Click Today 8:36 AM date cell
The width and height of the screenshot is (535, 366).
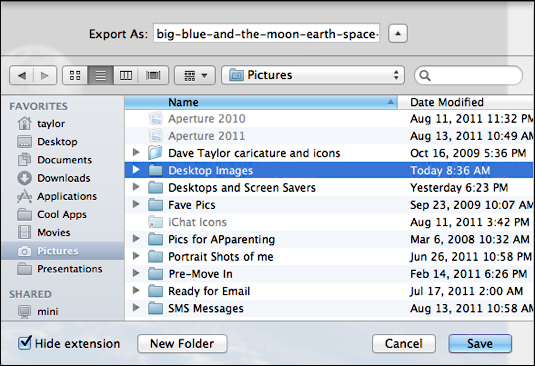pos(450,170)
